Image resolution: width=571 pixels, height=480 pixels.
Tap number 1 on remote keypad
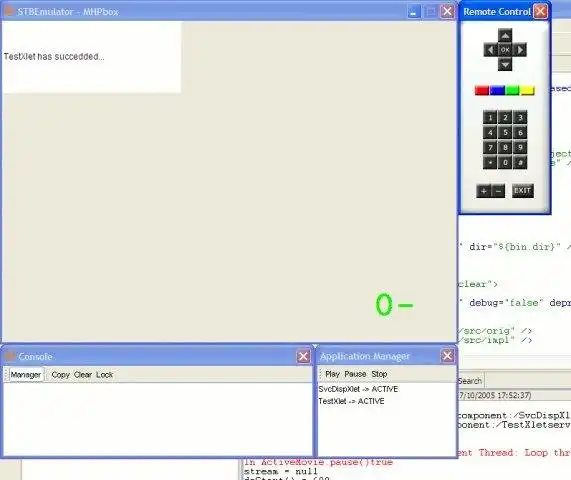[x=490, y=118]
